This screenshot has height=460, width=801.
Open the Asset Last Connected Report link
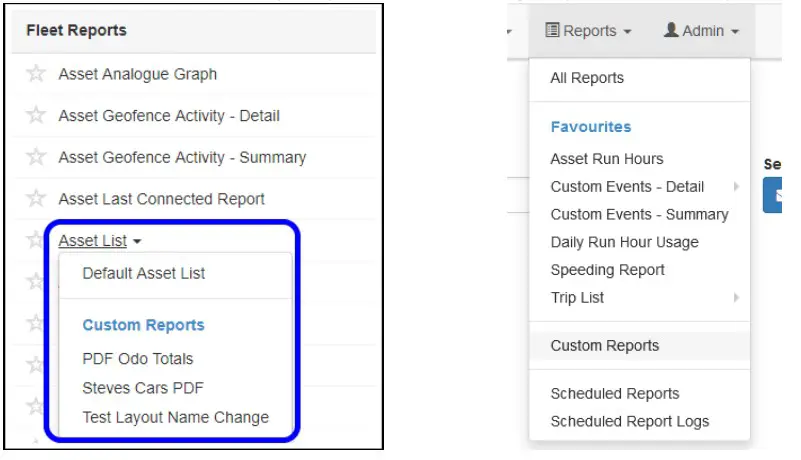[x=161, y=199]
